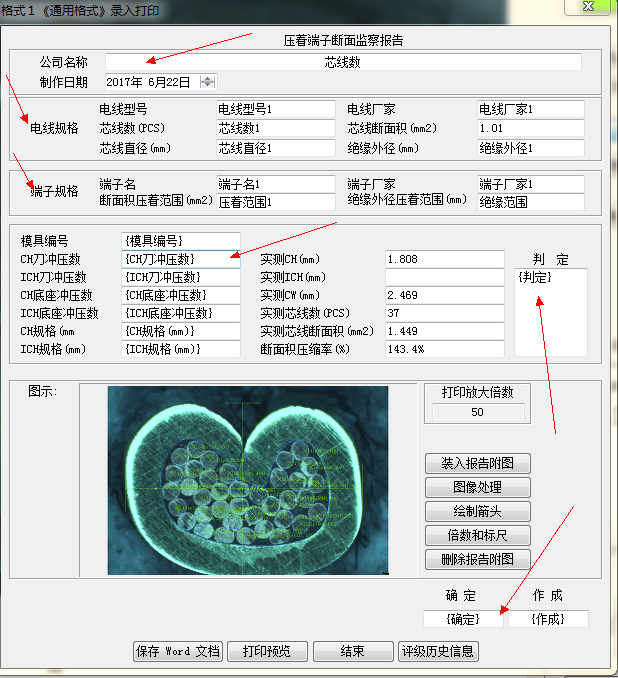This screenshot has width=618, height=678.
Task: Click the 芯线断面积 field showing 1.01
Action: point(530,128)
